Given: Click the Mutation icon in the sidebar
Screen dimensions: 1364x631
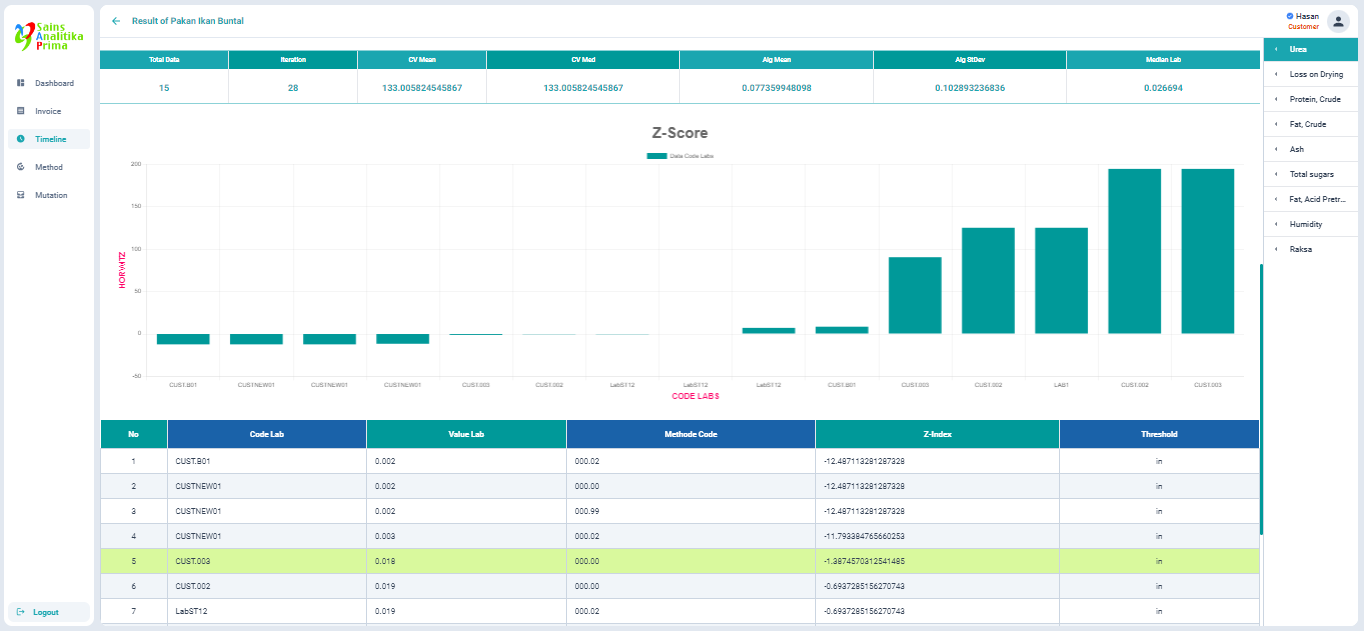Looking at the screenshot, I should point(20,195).
